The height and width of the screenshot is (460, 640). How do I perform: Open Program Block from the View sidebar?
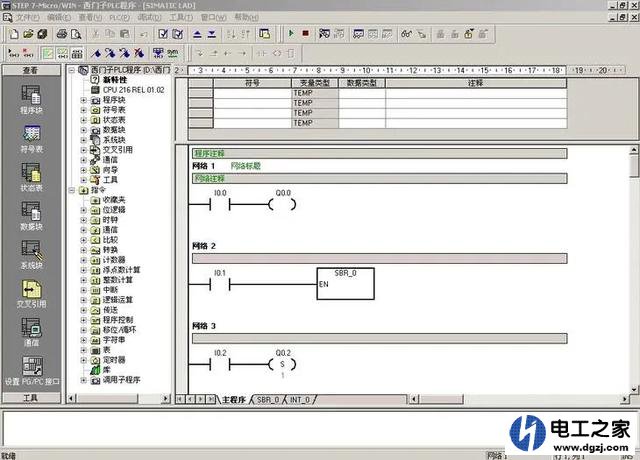click(31, 100)
